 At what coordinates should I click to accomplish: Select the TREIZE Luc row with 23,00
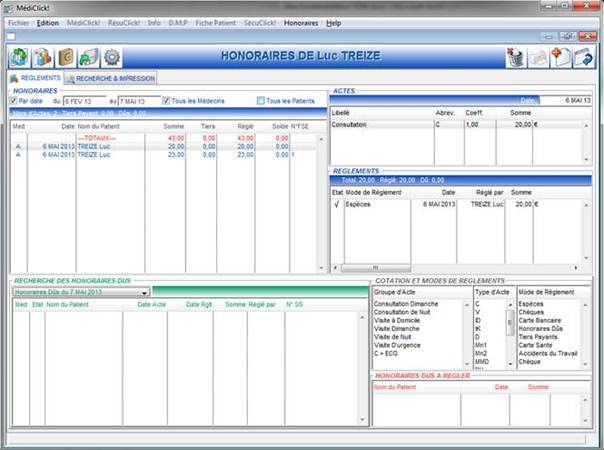tap(164, 154)
